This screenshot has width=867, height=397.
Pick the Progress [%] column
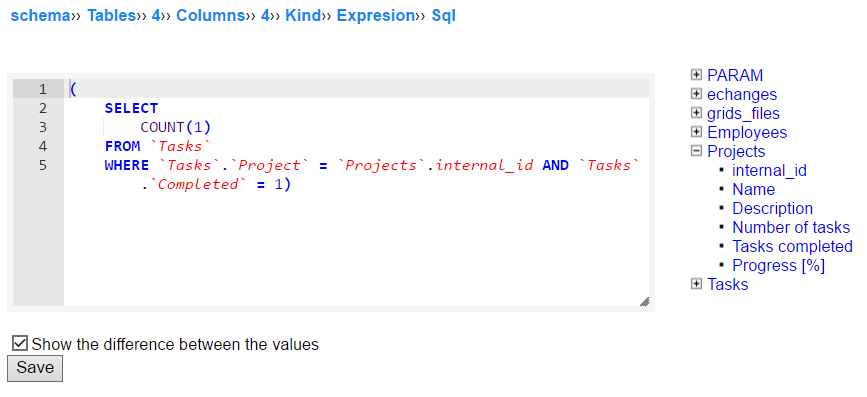(x=779, y=265)
